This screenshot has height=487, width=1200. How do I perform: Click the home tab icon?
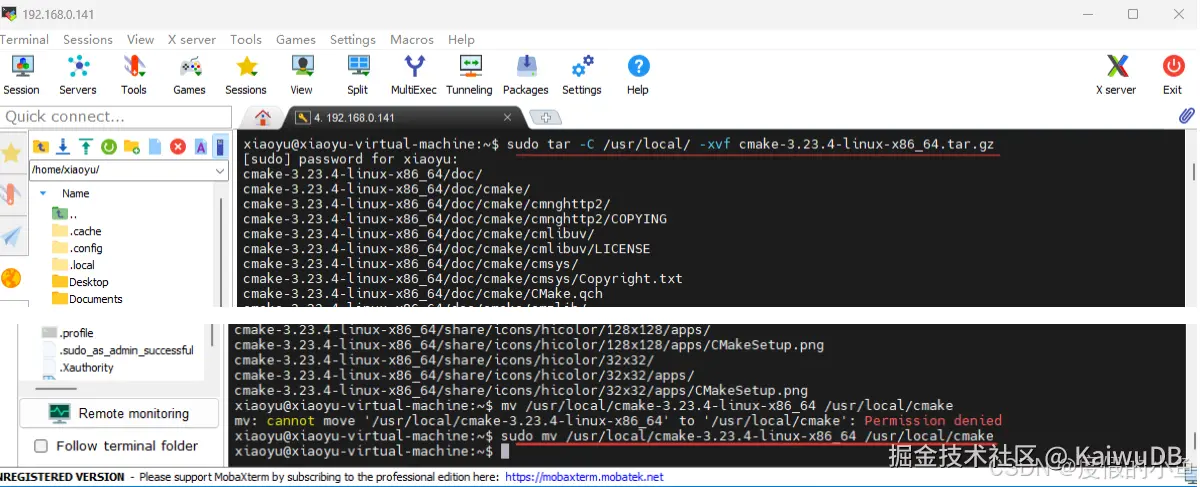[263, 117]
